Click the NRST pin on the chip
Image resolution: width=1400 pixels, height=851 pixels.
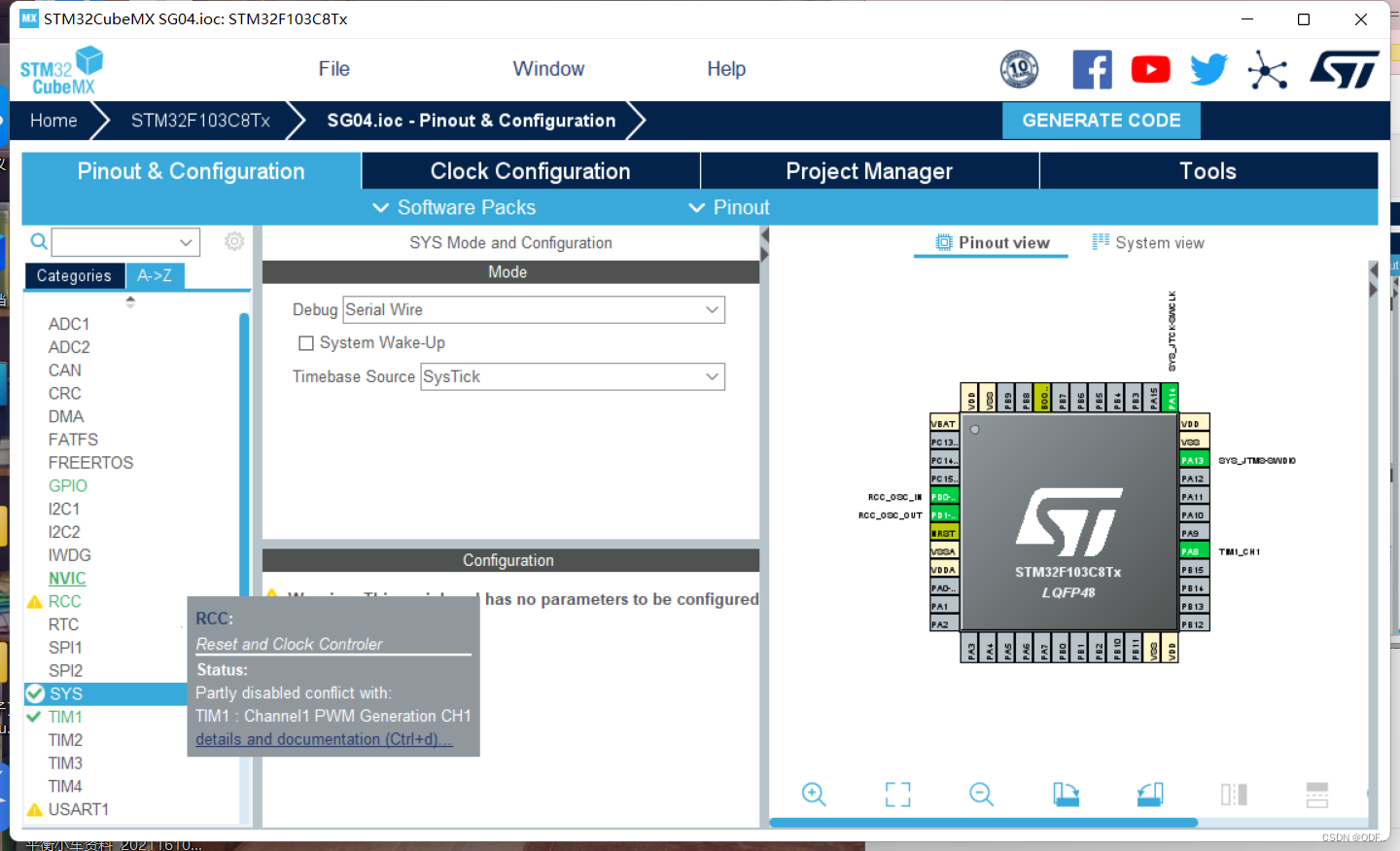coord(944,533)
